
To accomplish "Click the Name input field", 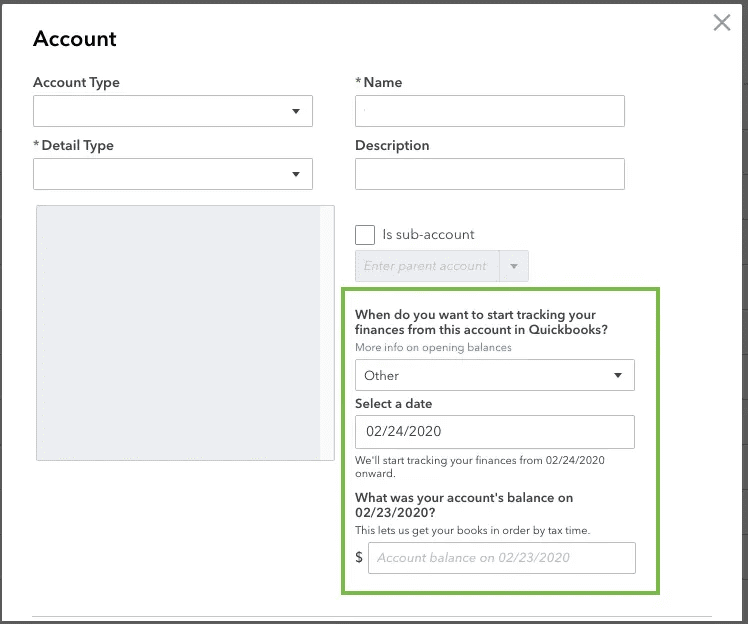I will (490, 111).
